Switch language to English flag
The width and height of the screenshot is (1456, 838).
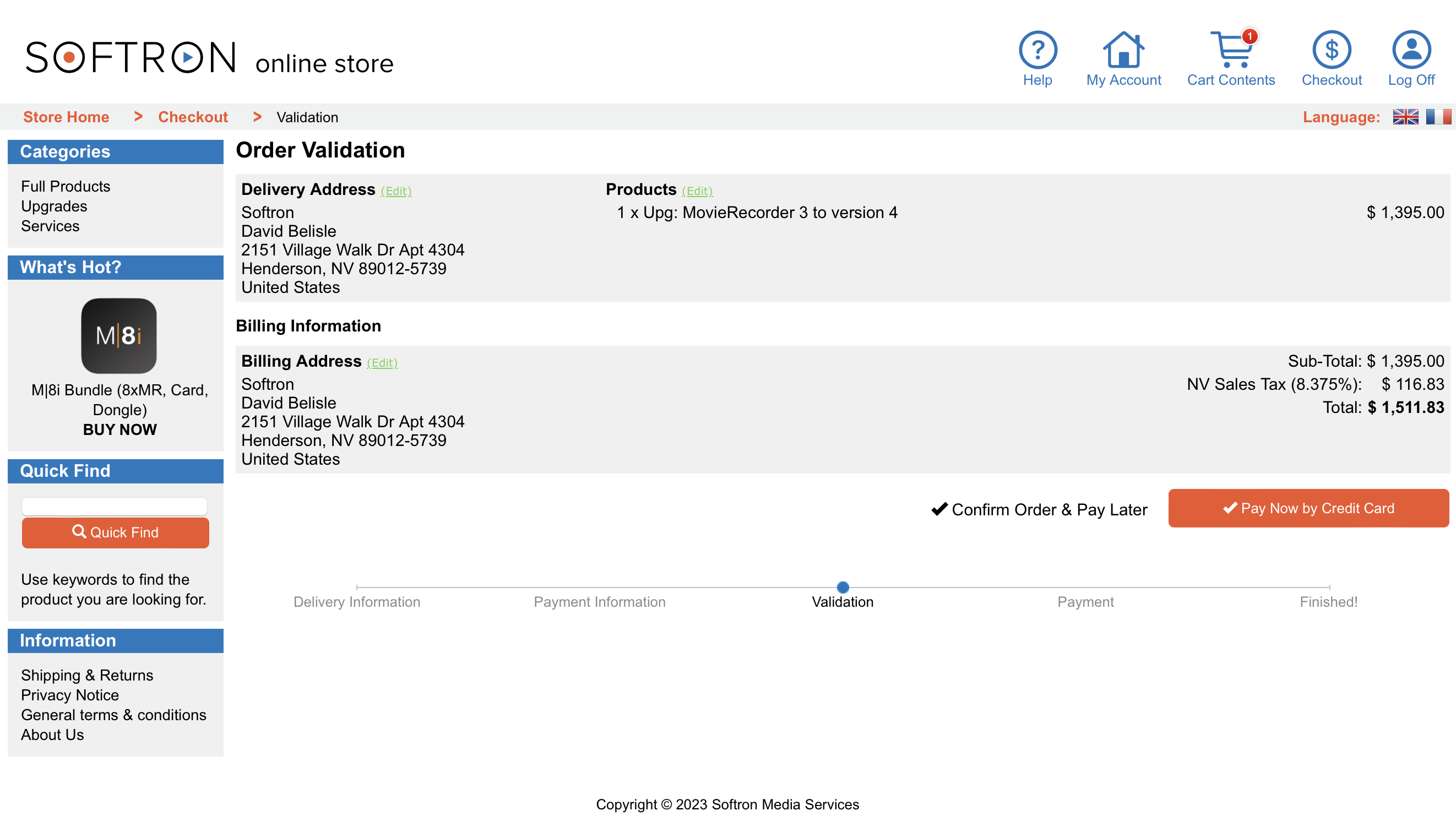click(1405, 117)
